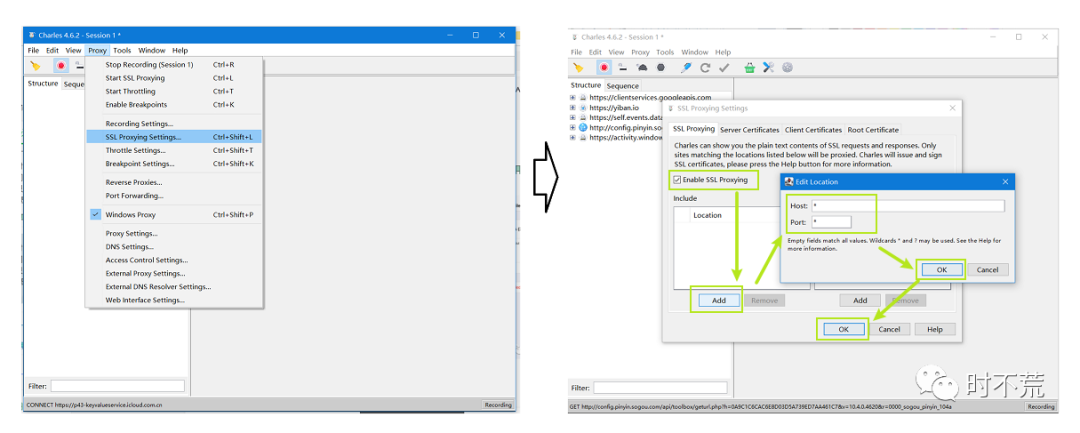Open the wrench-and-screwdriver tools icon
Viewport: 1080px width, 433px height.
pyautogui.click(x=769, y=67)
